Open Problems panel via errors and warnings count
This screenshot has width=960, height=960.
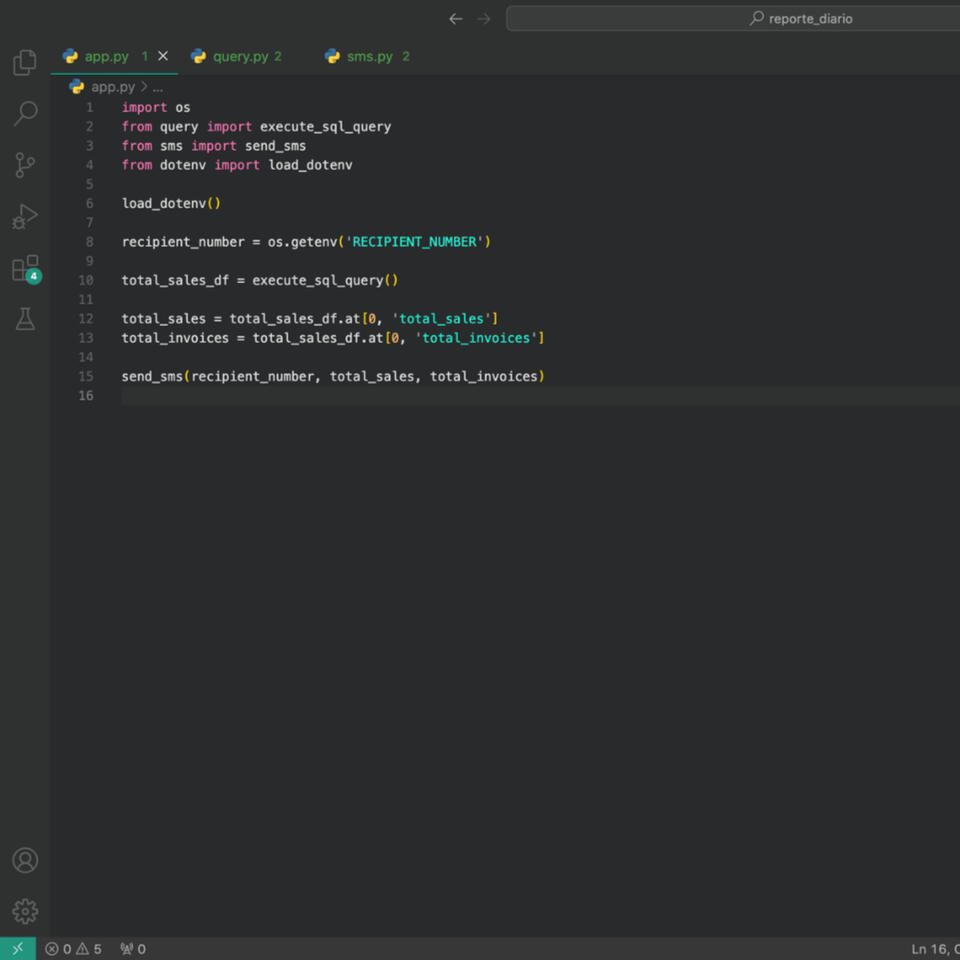73,949
